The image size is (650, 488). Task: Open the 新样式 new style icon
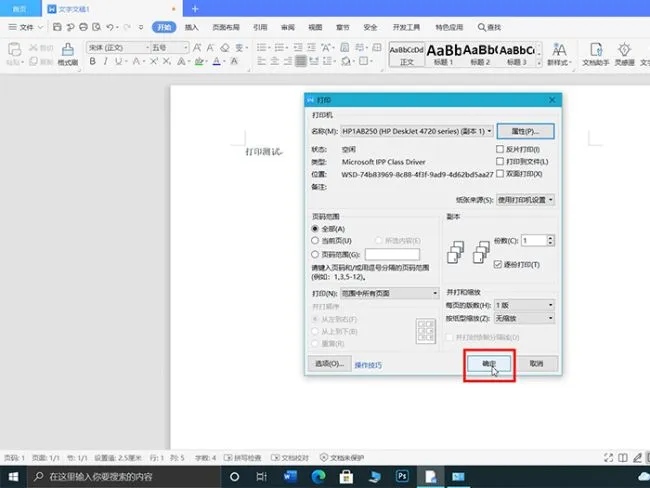coord(559,54)
